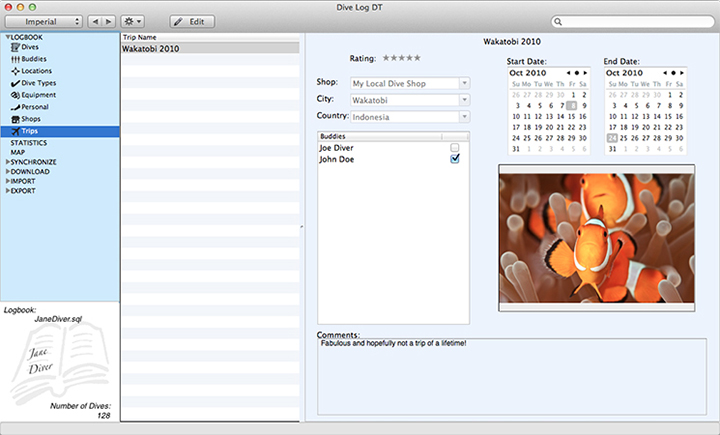Select Buddies in the logbook sidebar
This screenshot has width=720, height=435.
(34, 59)
